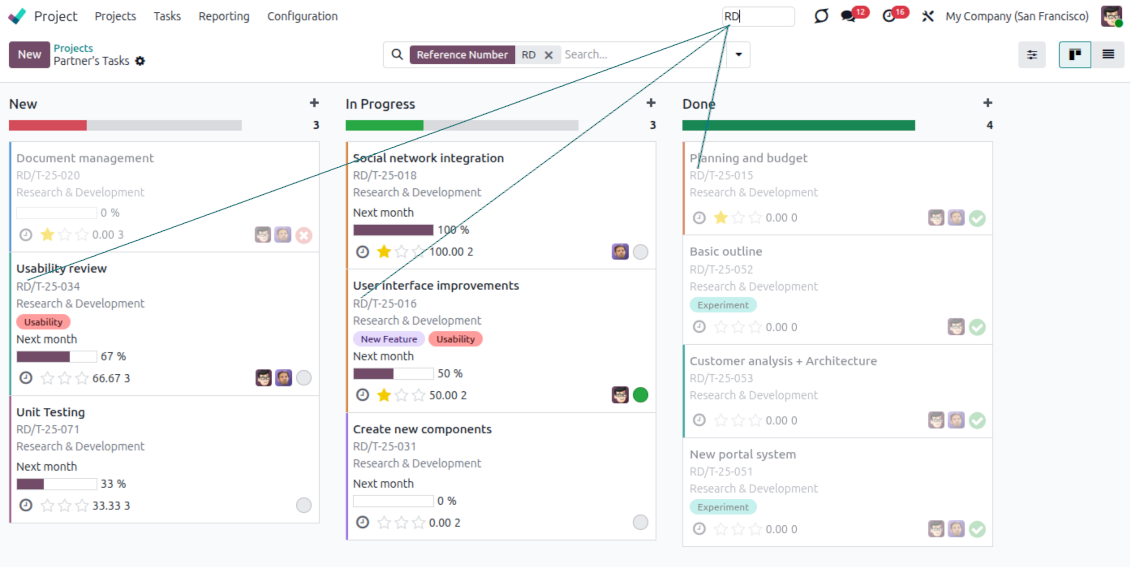Open the activities clock icon
The width and height of the screenshot is (1130, 567).
[889, 16]
